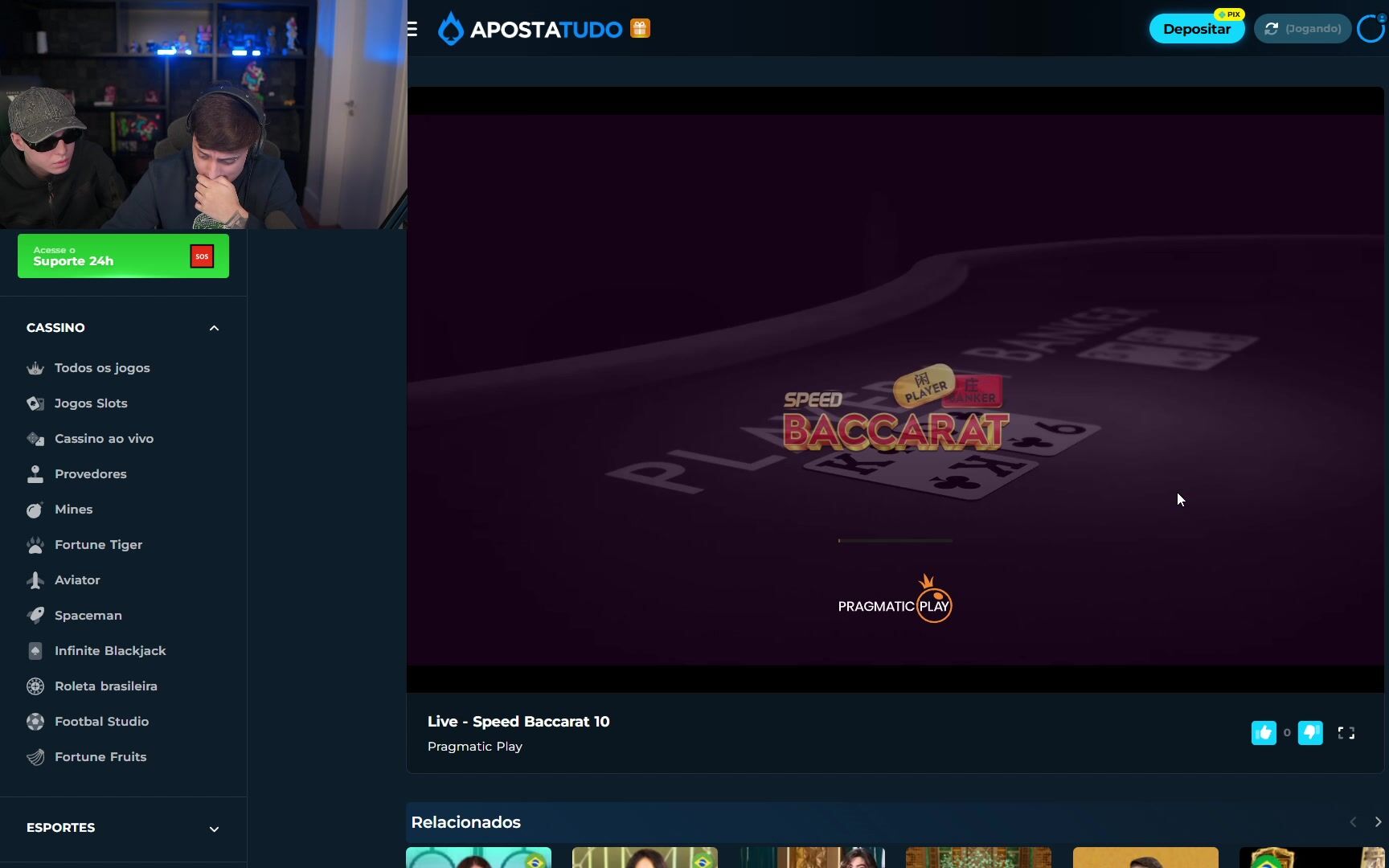Click the Mines bomb icon
This screenshot has width=1389, height=868.
click(x=35, y=510)
